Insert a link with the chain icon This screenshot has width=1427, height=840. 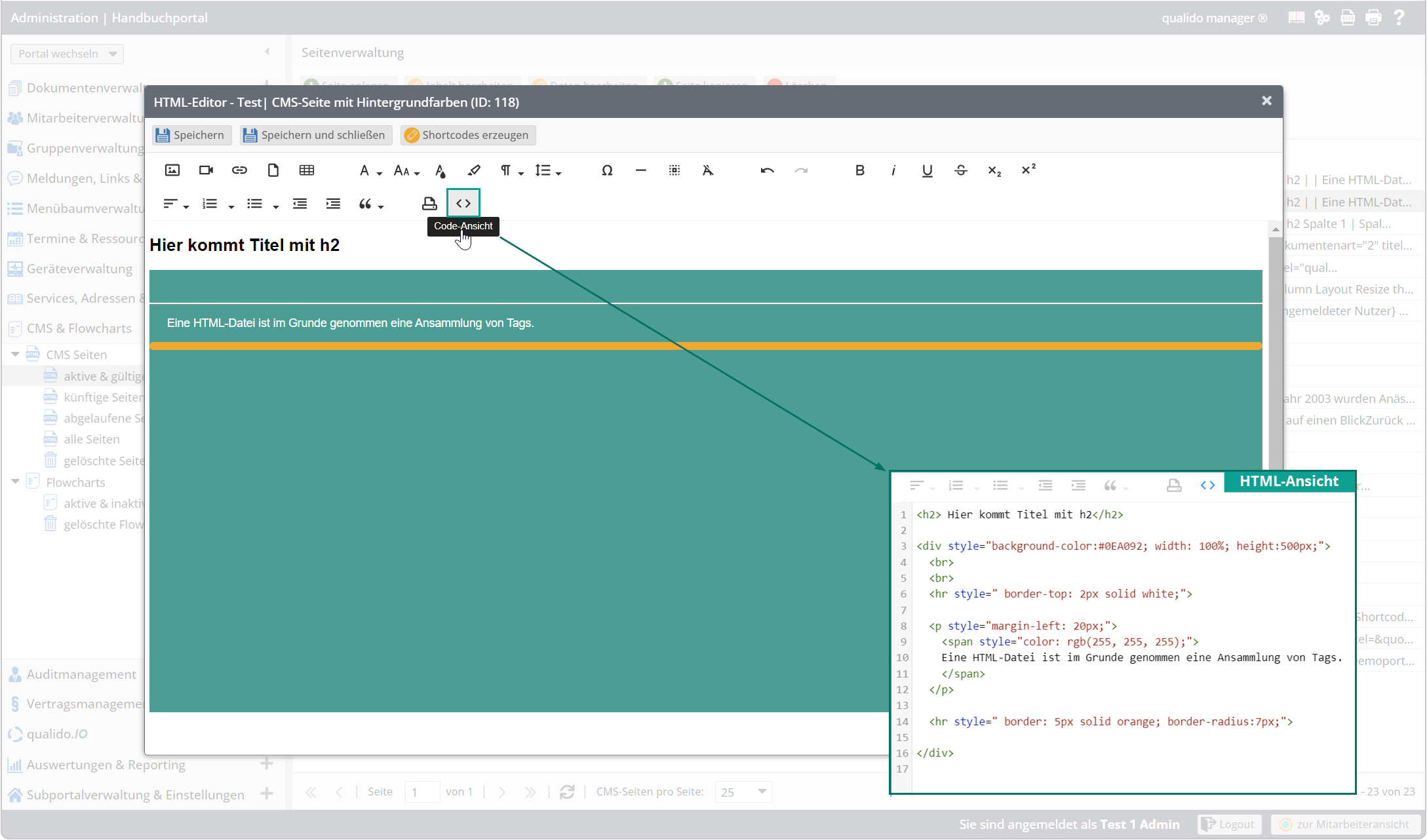point(239,170)
